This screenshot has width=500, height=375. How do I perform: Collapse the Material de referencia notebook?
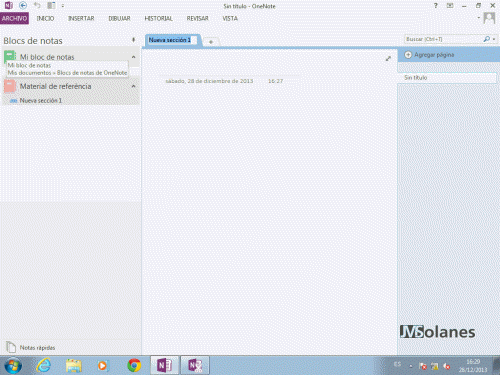tap(133, 86)
